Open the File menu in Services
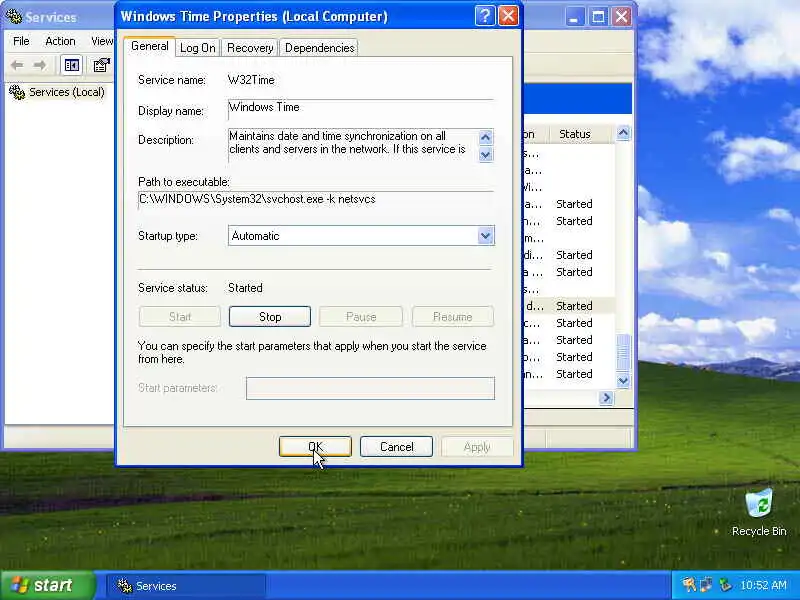Viewport: 800px width, 600px height. pos(21,41)
